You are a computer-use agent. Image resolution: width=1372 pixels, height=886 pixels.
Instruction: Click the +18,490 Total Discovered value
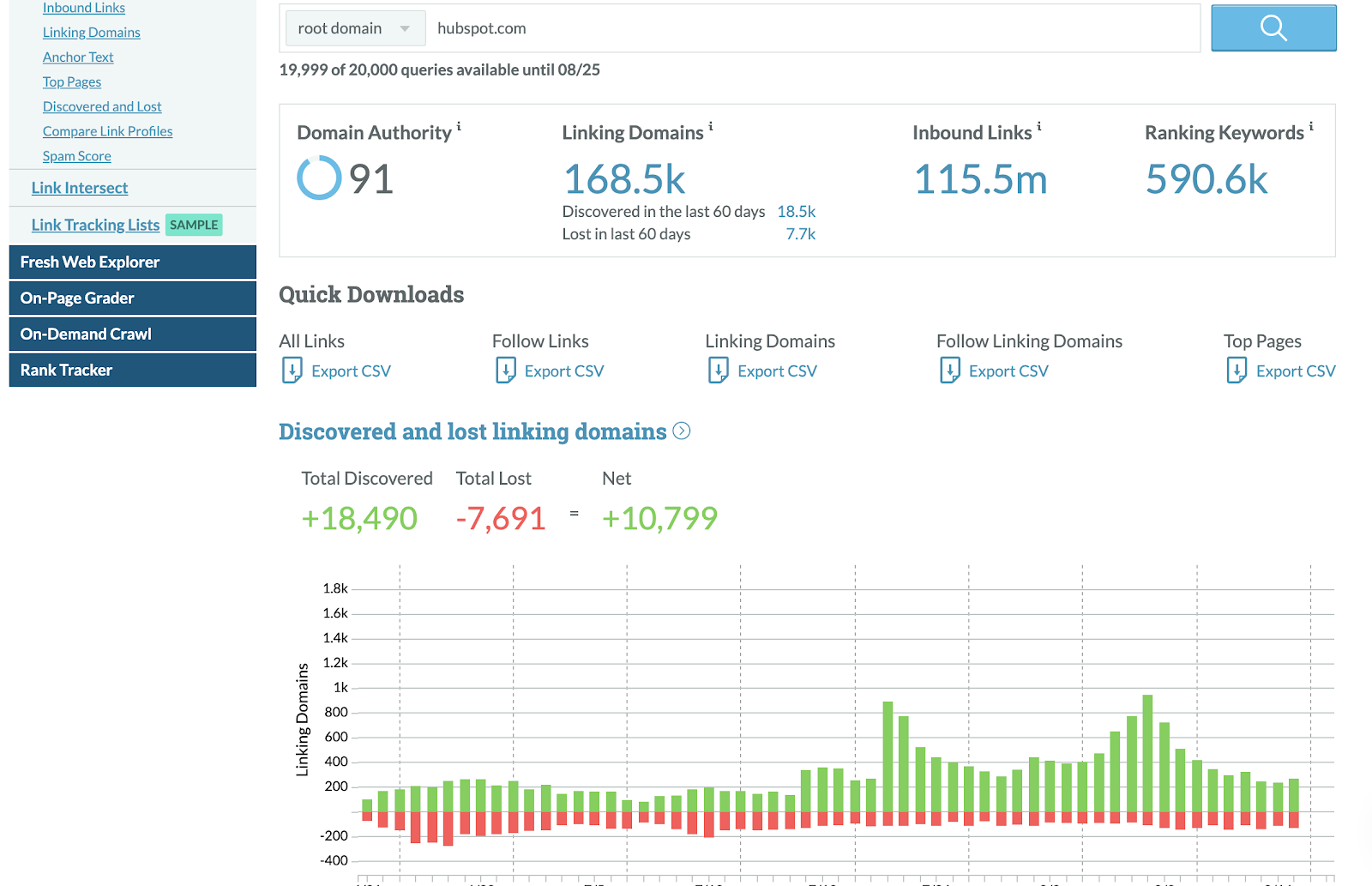[x=359, y=518]
